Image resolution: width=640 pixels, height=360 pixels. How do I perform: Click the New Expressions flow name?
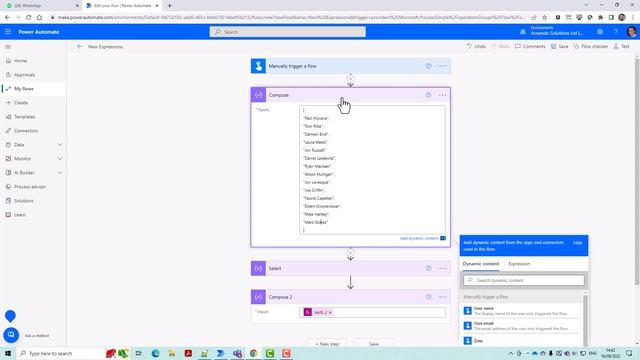(105, 47)
